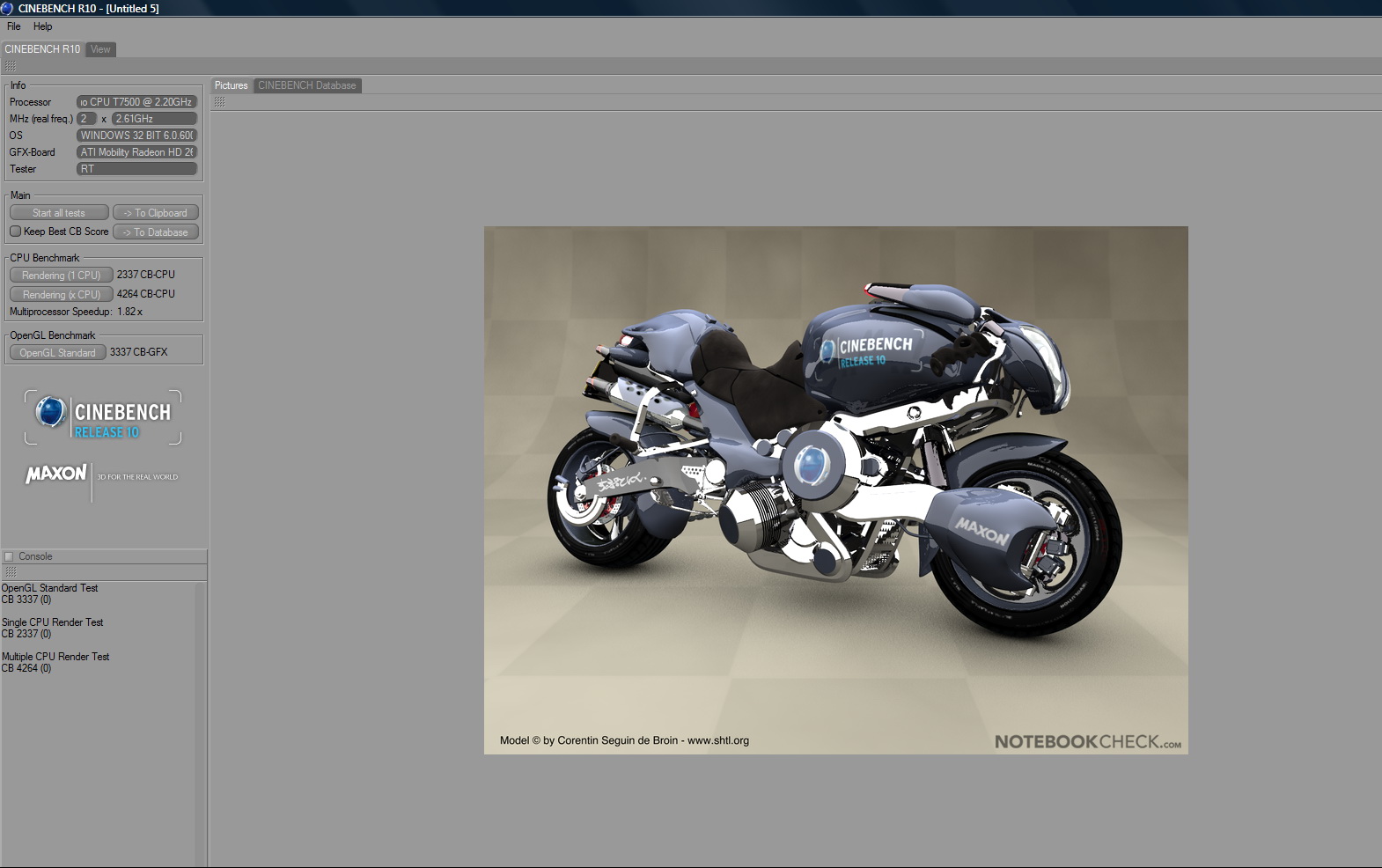
Task: Click the 'MHz (real freq.)' label
Action: click(x=41, y=119)
